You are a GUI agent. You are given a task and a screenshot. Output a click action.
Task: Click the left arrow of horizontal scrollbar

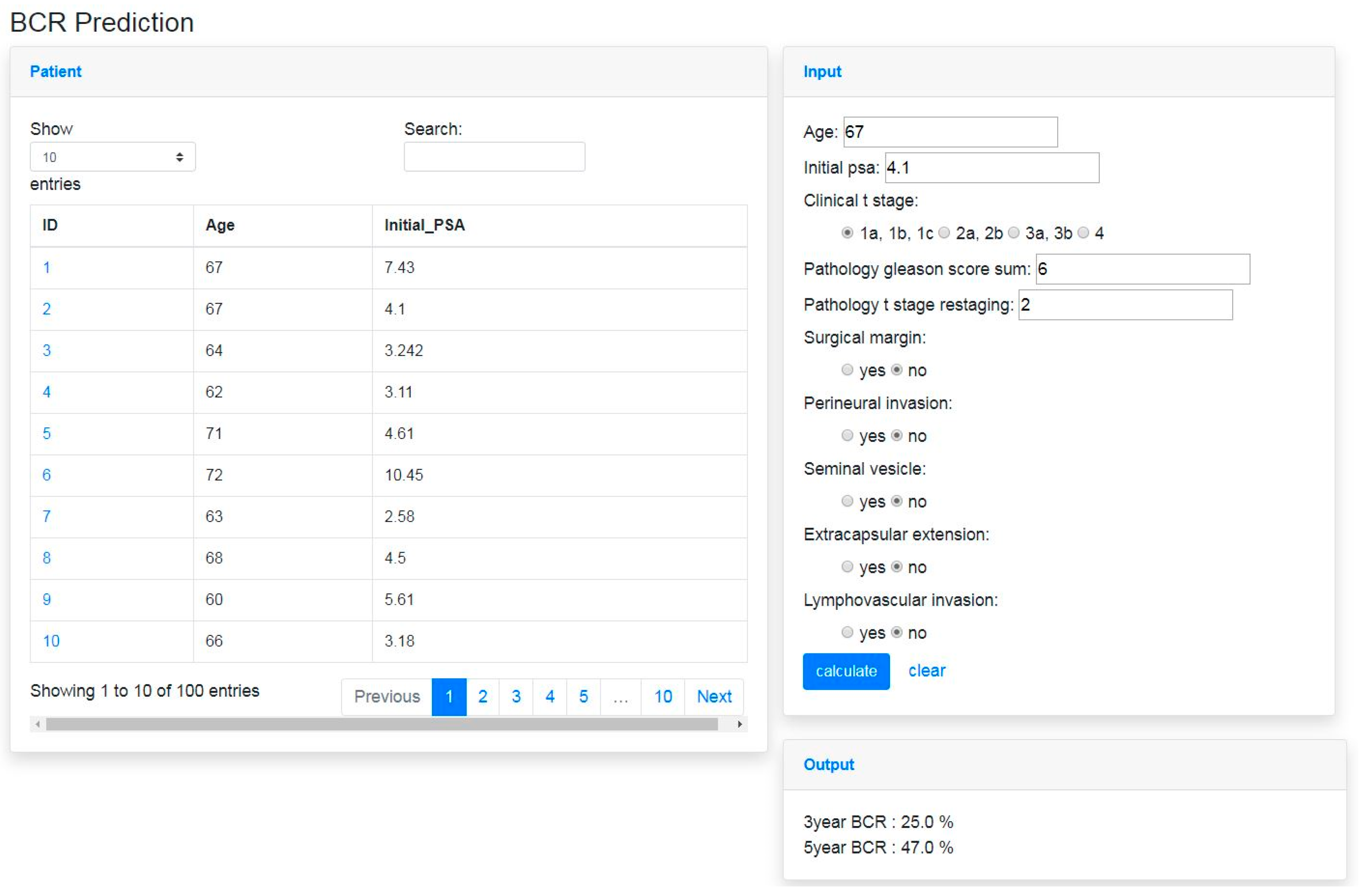tap(38, 725)
